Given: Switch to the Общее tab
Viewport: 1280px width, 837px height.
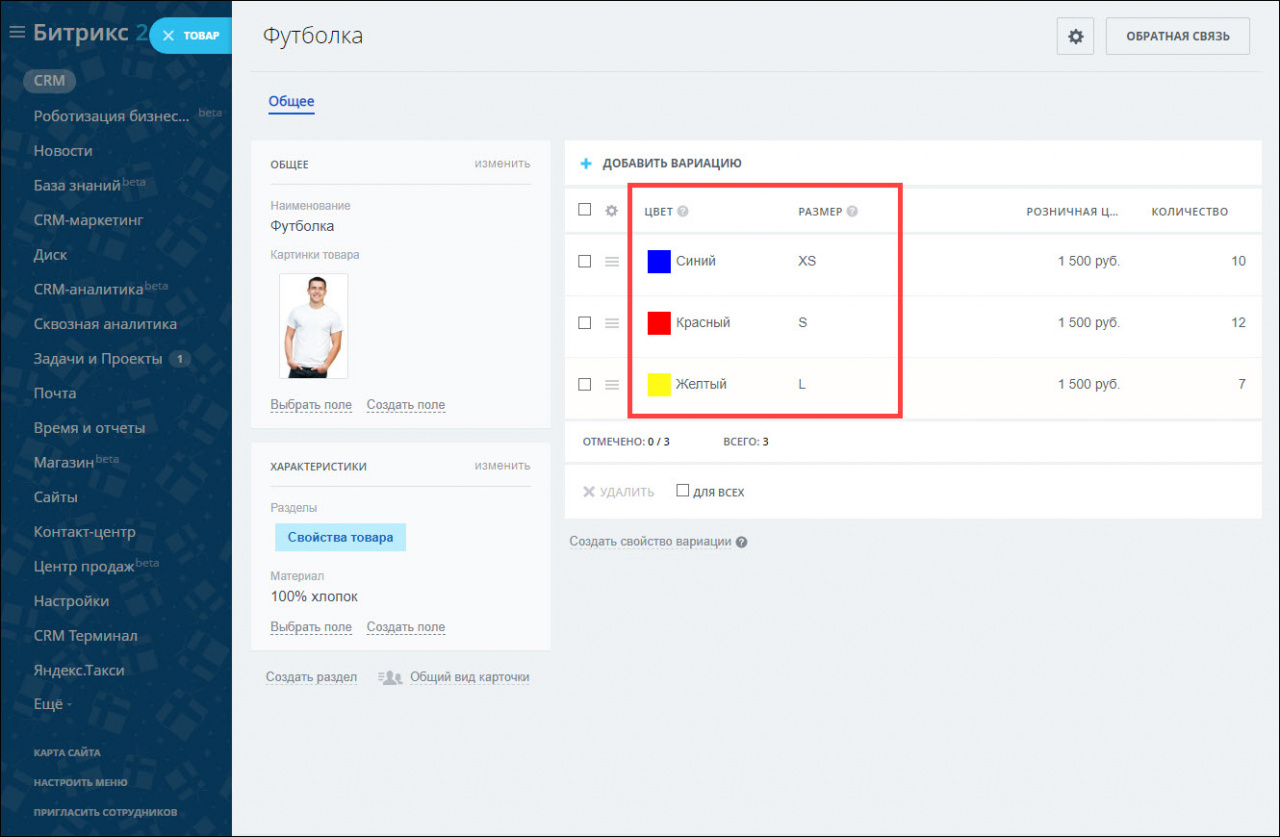Looking at the screenshot, I should pyautogui.click(x=291, y=102).
